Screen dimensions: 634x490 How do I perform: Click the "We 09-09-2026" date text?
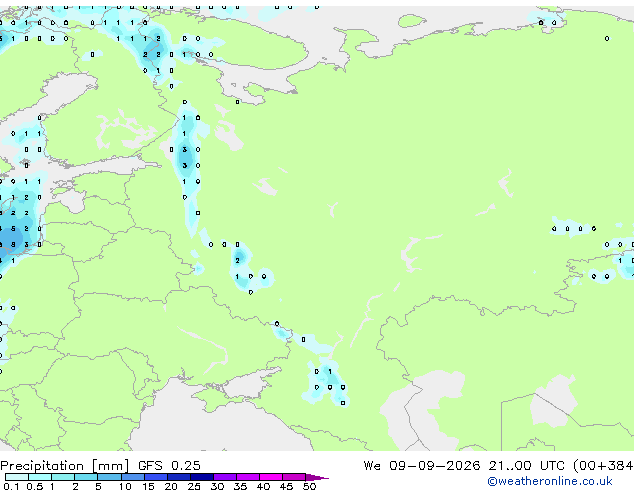(x=422, y=466)
